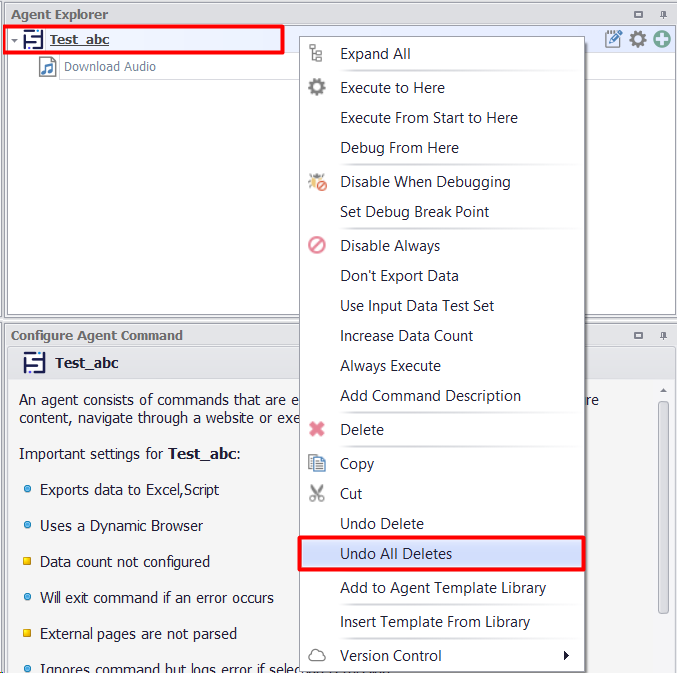Pin the Agent Explorer panel
Viewport: 677px width, 673px height.
click(663, 15)
